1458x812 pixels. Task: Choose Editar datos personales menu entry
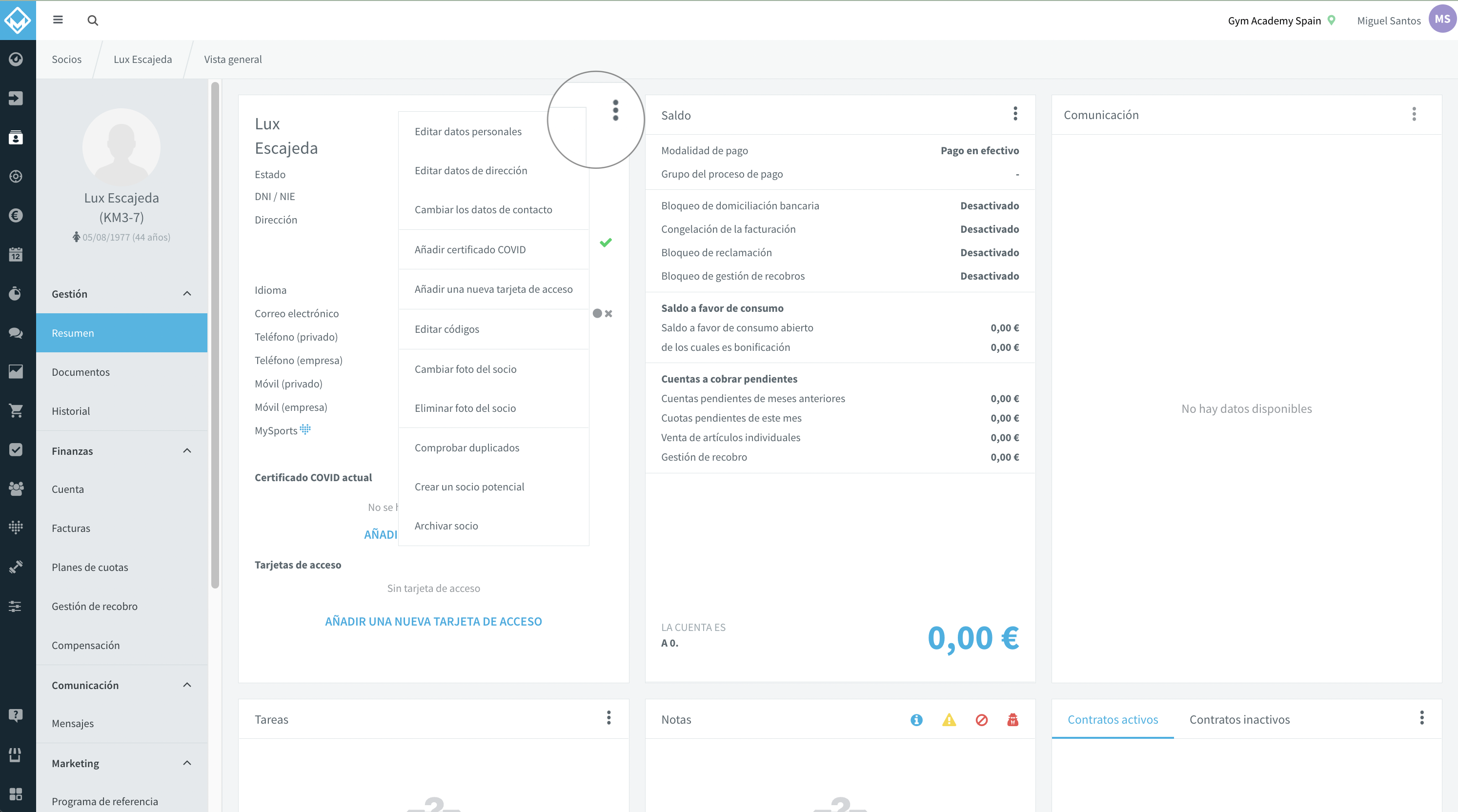click(x=468, y=131)
